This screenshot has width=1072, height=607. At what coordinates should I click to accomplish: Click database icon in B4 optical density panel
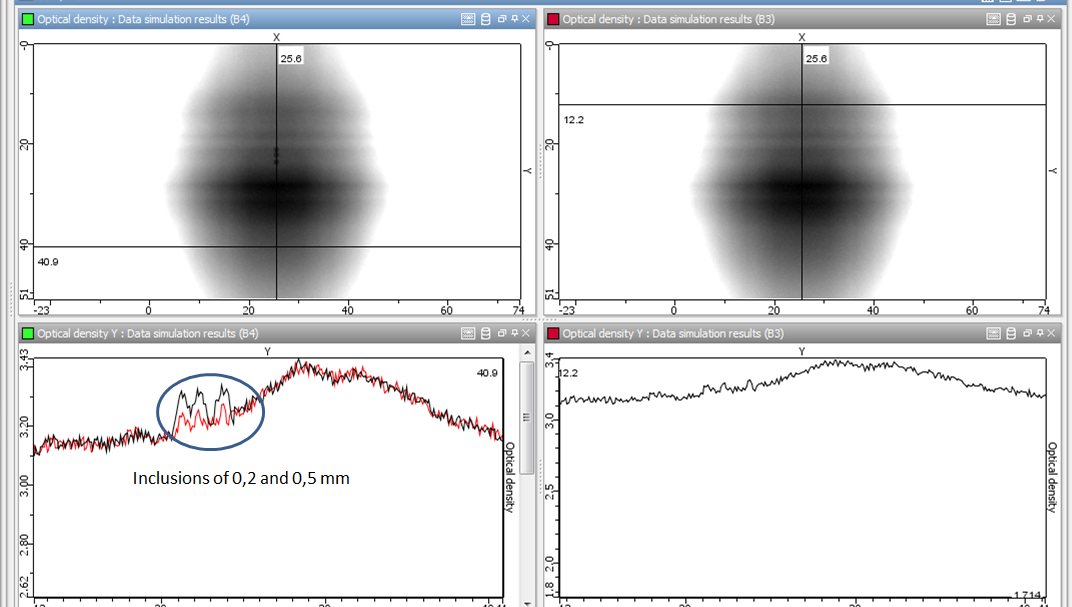coord(486,19)
